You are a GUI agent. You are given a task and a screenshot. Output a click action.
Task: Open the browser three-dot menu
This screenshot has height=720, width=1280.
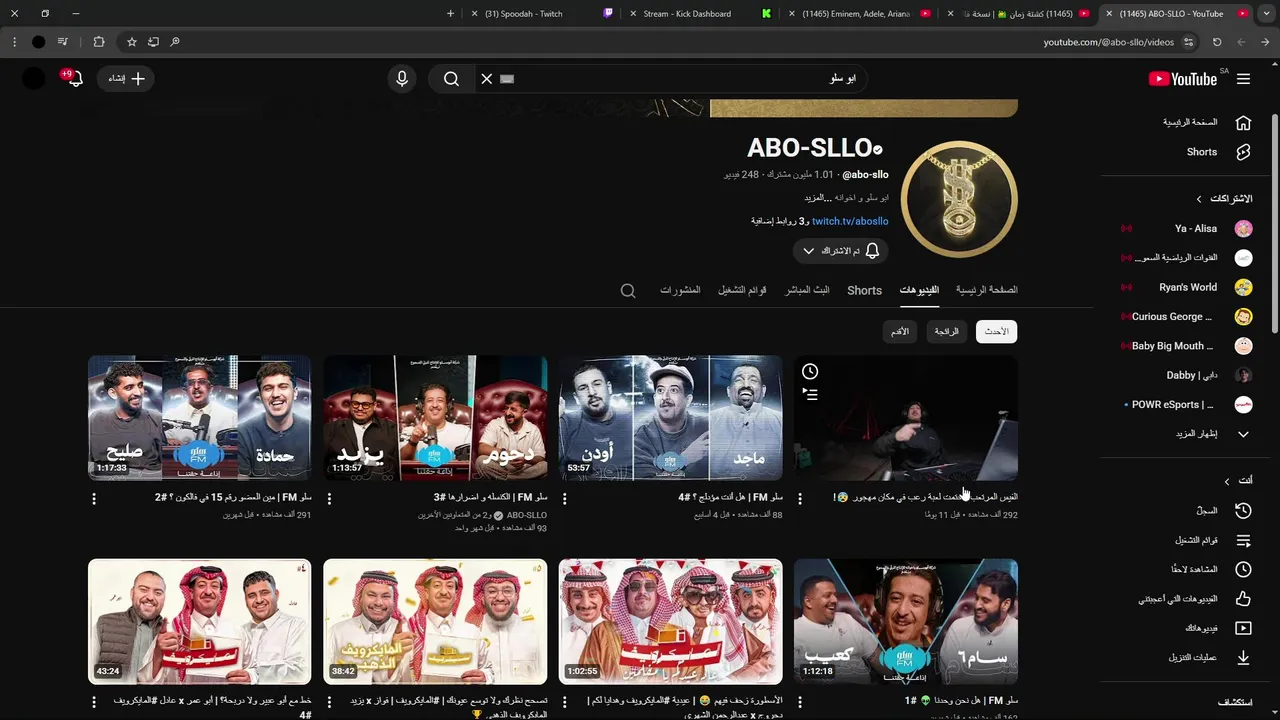(14, 42)
